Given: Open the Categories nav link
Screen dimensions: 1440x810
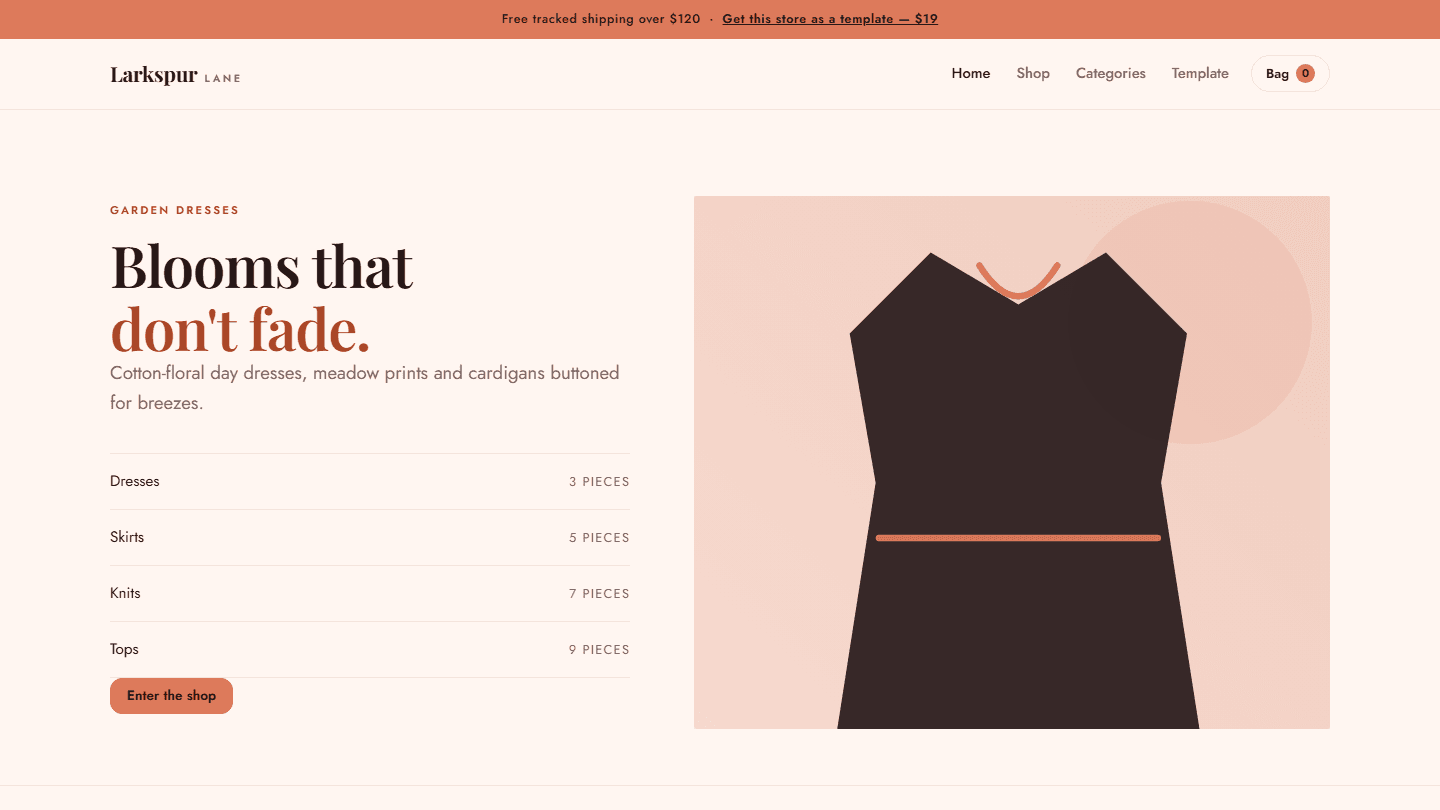Looking at the screenshot, I should (1111, 73).
